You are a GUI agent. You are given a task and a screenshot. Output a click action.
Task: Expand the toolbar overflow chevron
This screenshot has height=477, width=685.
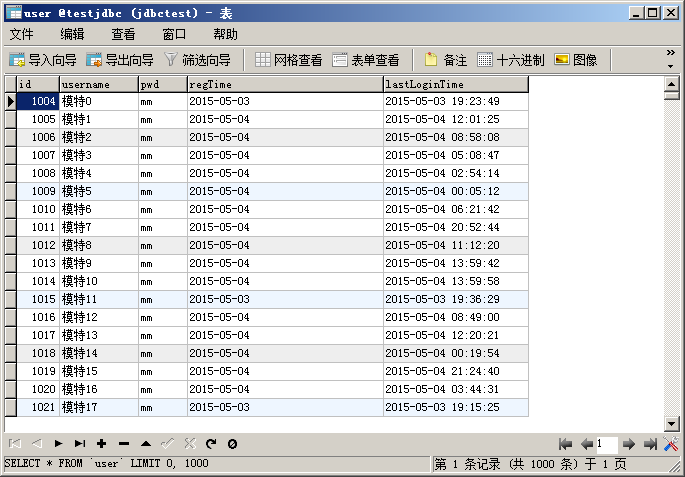(x=671, y=52)
